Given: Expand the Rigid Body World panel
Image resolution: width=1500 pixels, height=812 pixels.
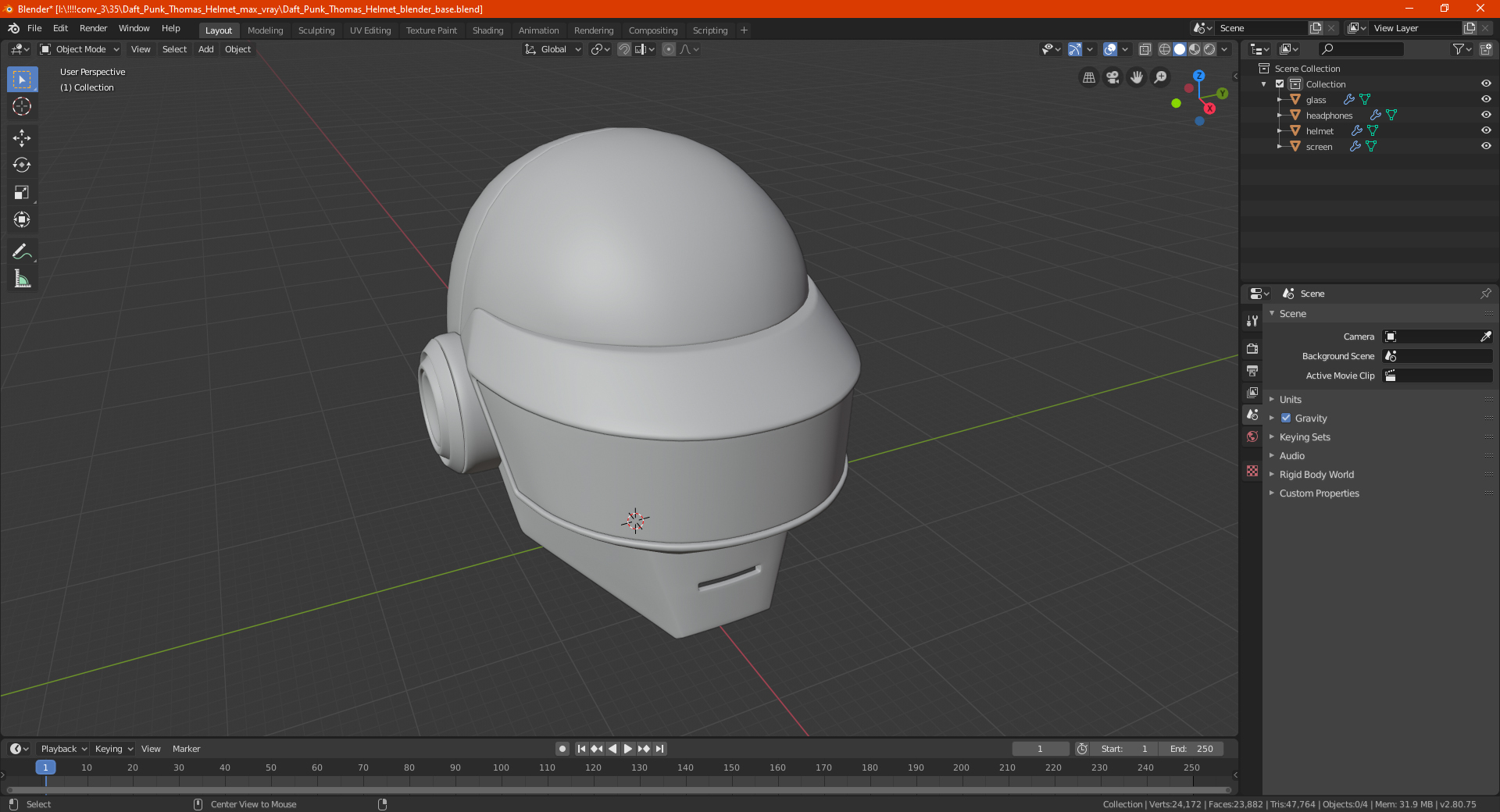Looking at the screenshot, I should (1316, 474).
